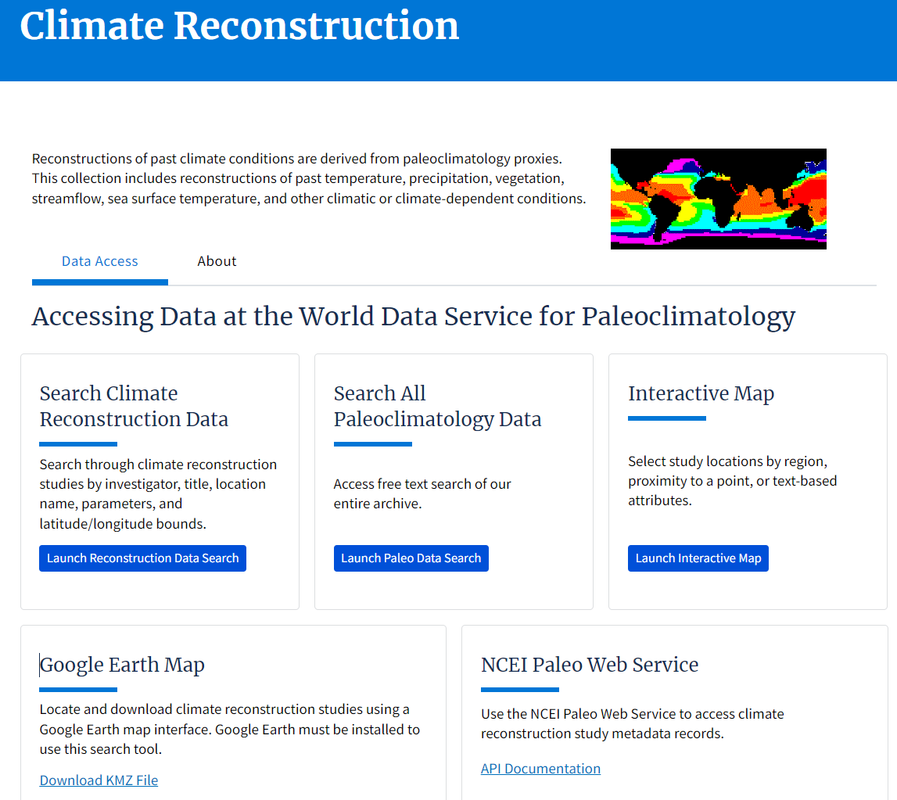Click 'Search through climate reconstruction studies' description
Image resolution: width=897 pixels, height=800 pixels.
(158, 494)
